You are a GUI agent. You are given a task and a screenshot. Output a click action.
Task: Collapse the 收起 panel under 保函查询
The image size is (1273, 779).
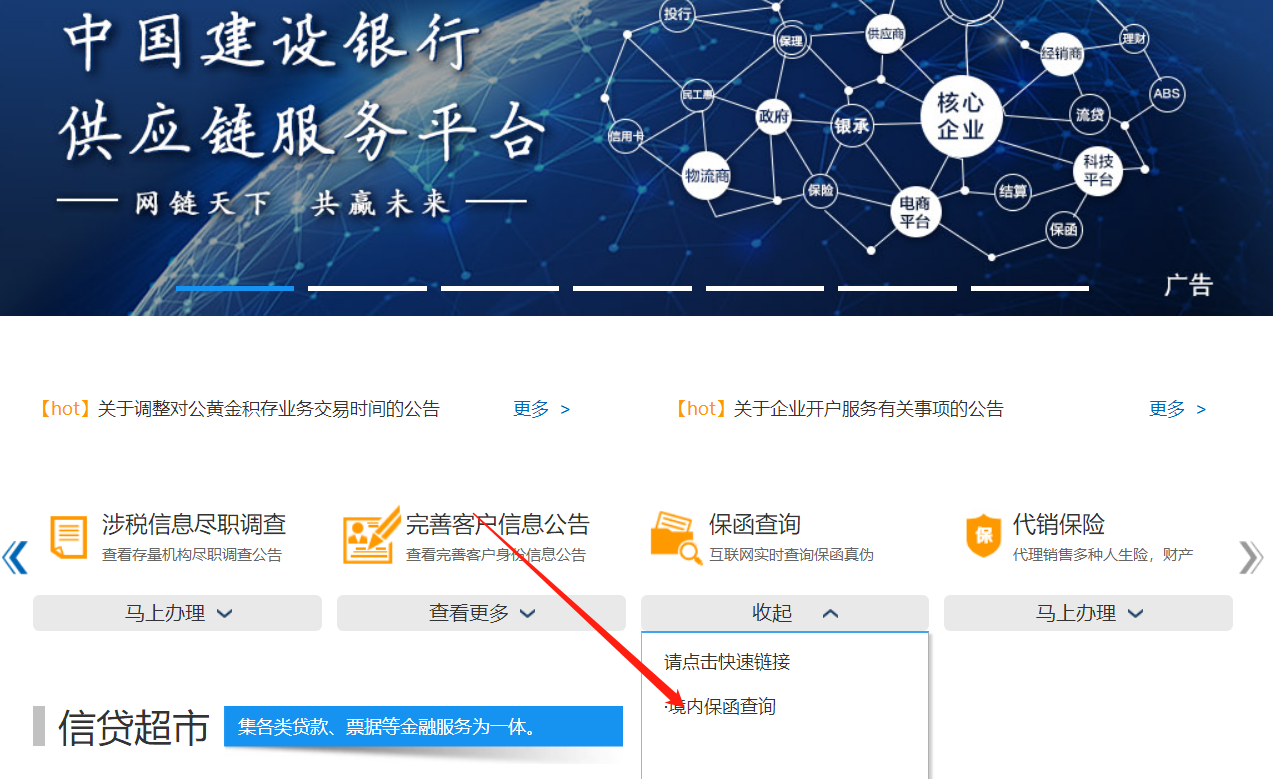click(x=784, y=613)
